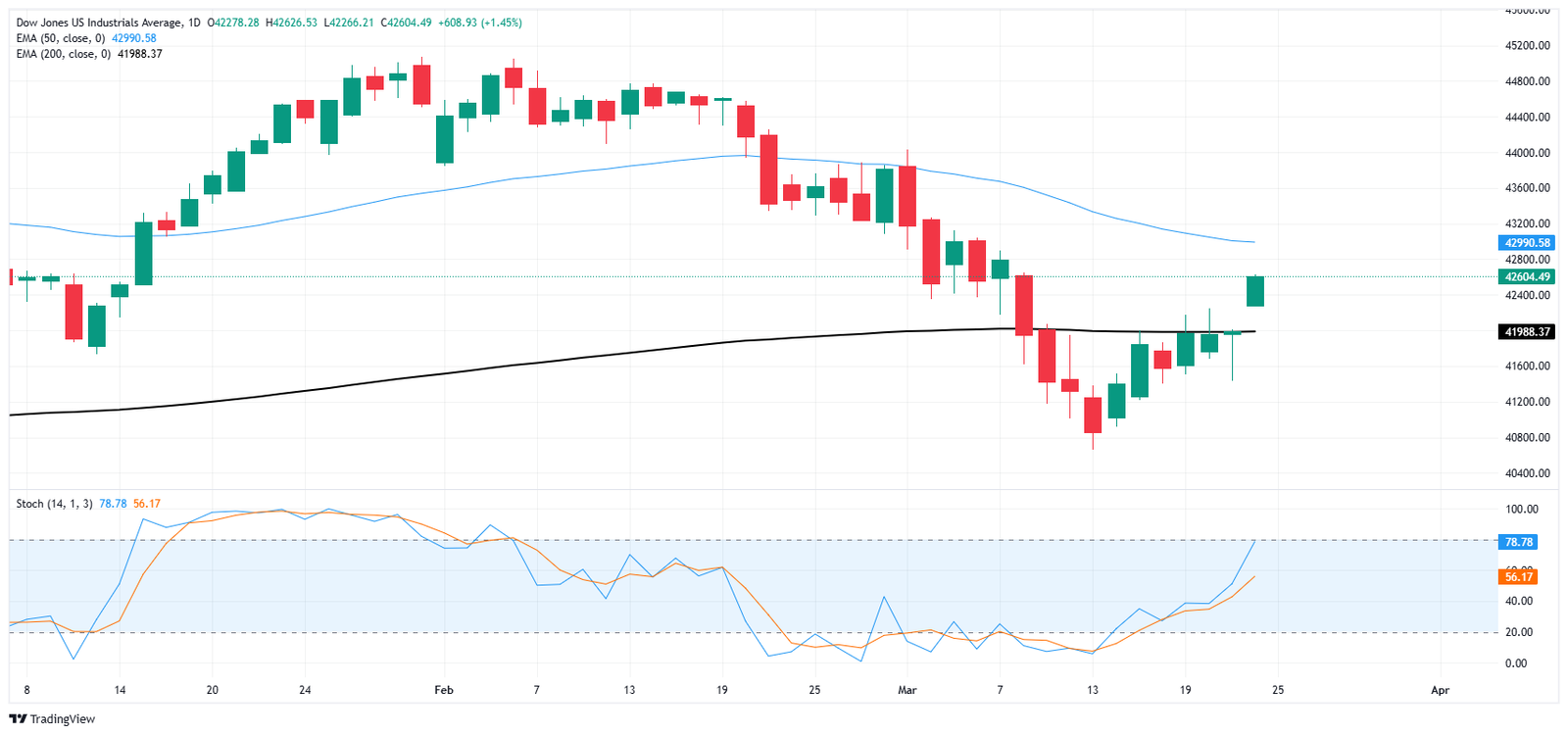Click the Apr label on the date axis
This screenshot has height=735, width=1568.
click(x=1440, y=690)
